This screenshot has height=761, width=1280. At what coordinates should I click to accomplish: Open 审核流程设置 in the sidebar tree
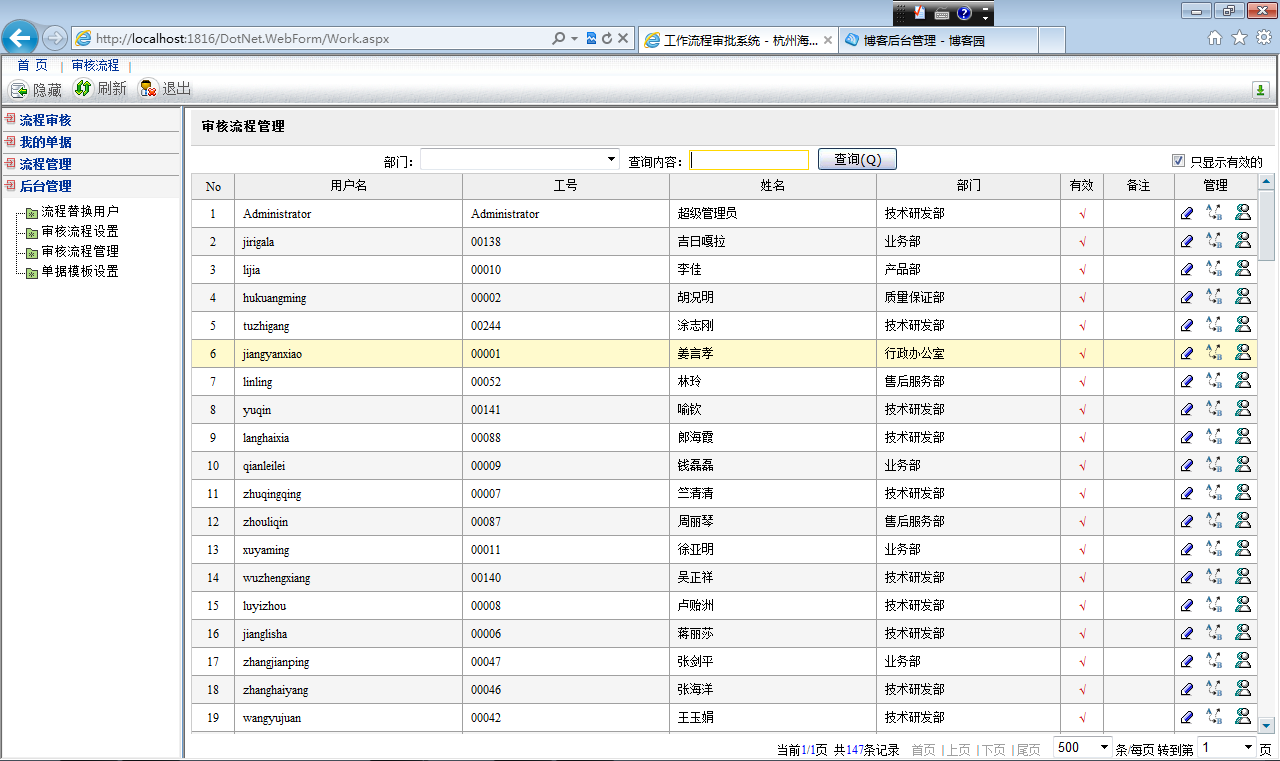(80, 231)
